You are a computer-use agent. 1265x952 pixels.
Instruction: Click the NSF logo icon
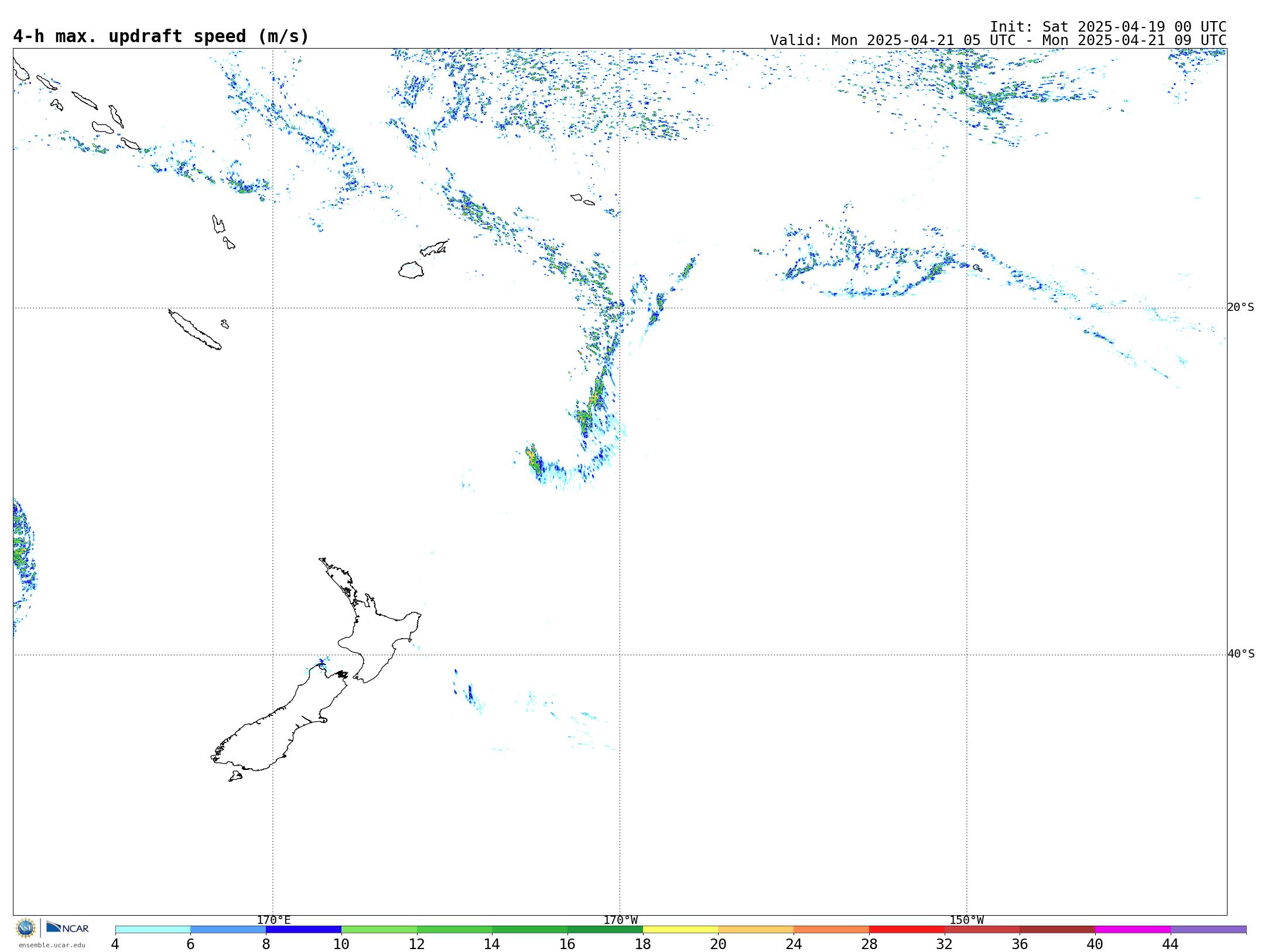coord(26,928)
